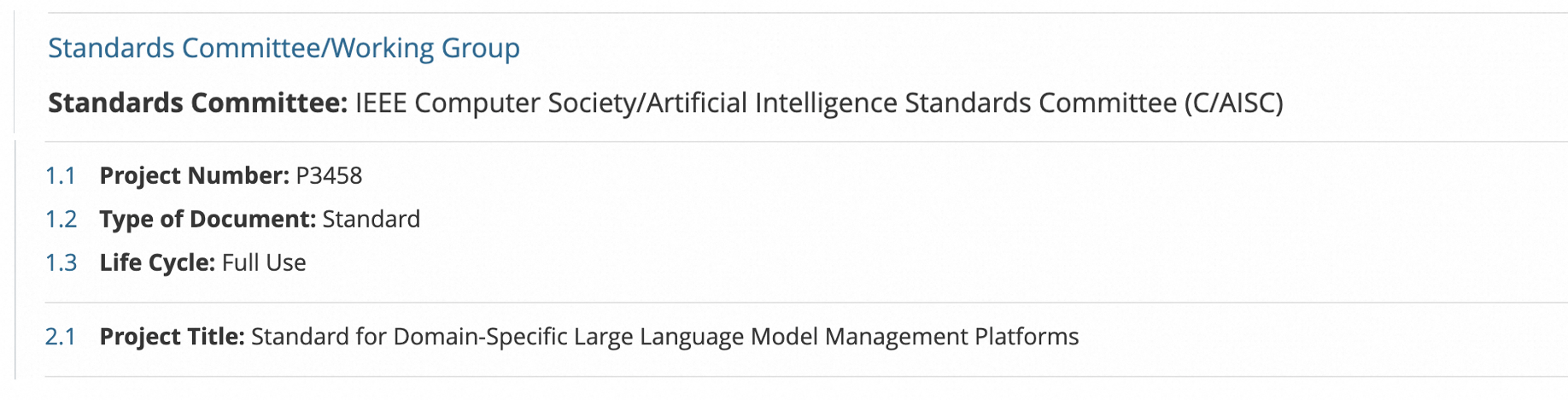Select the Full Use life cycle value
The width and height of the screenshot is (1568, 400).
(x=264, y=262)
